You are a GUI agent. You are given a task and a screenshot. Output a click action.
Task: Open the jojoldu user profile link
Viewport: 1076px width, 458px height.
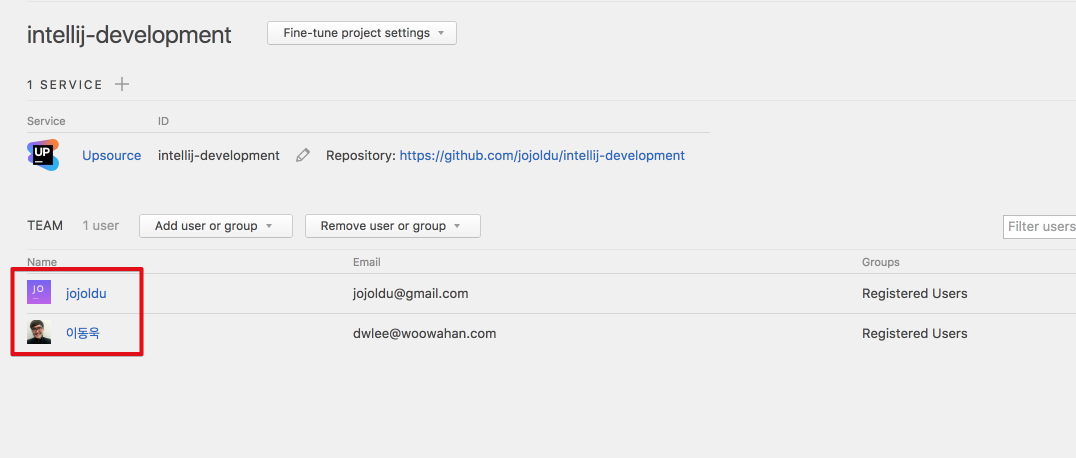point(86,294)
